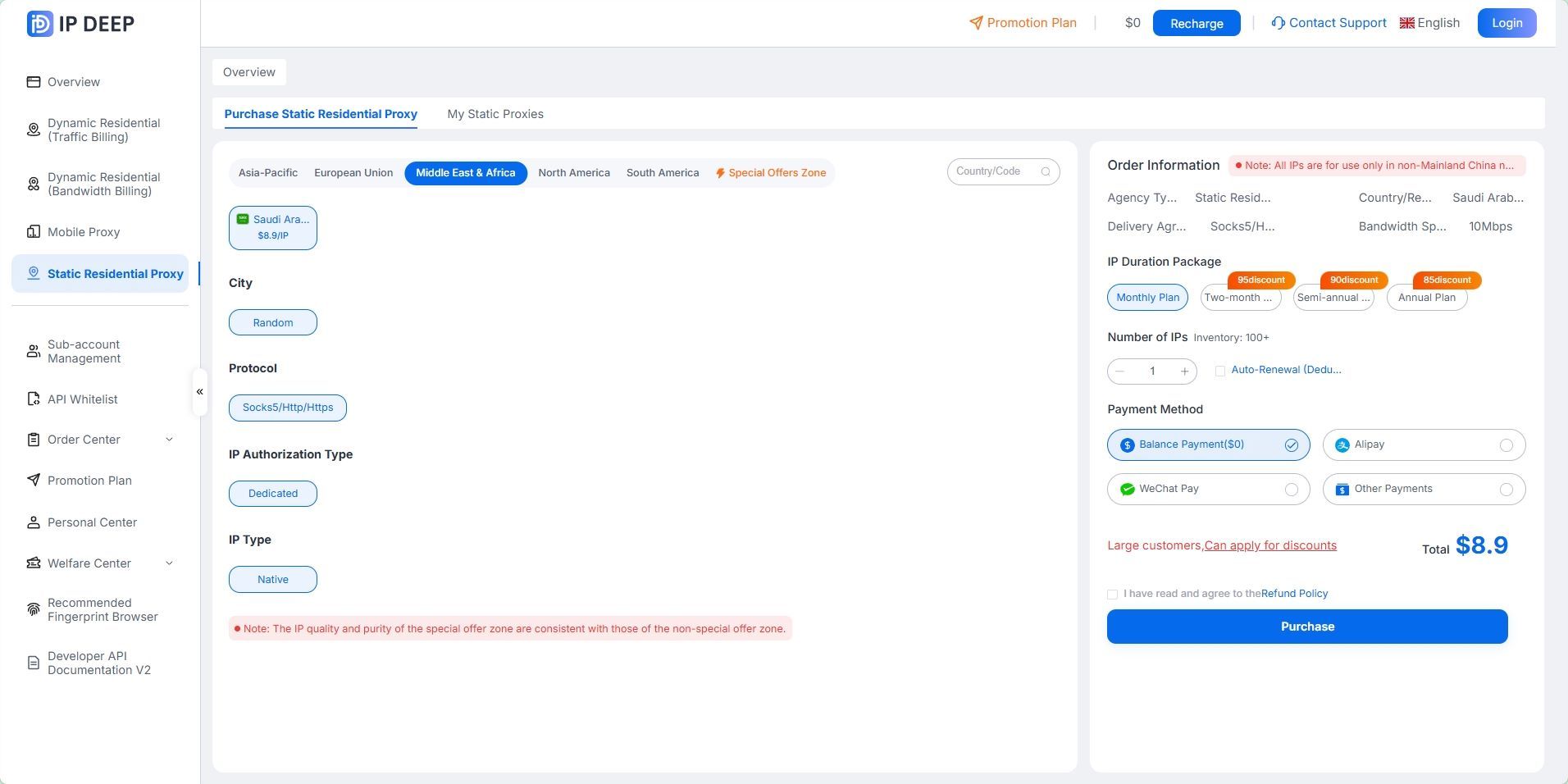The width and height of the screenshot is (1568, 784).
Task: Click the search magnifier in Country/Code field
Action: (1046, 172)
